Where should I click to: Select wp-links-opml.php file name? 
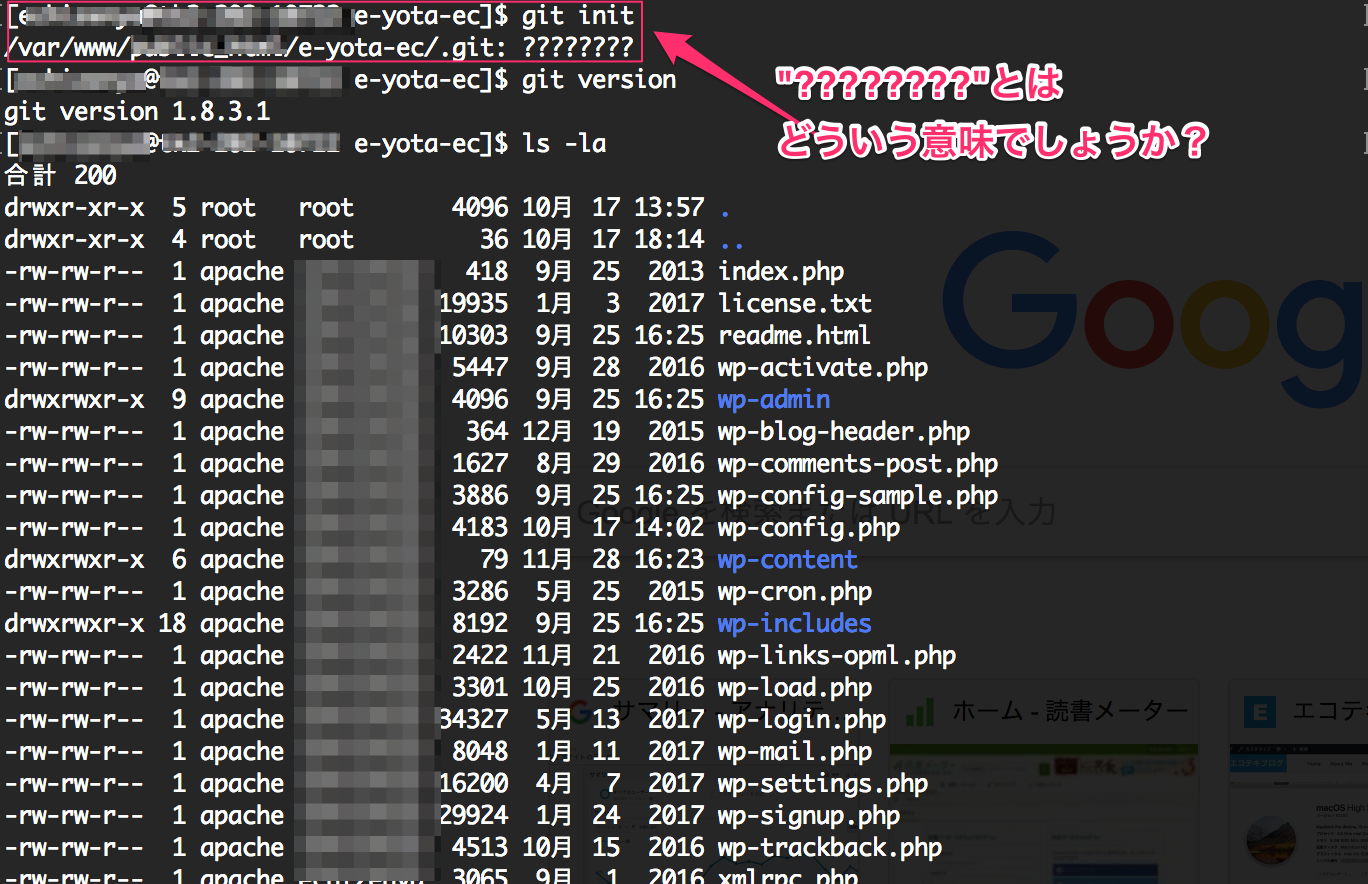(x=837, y=656)
